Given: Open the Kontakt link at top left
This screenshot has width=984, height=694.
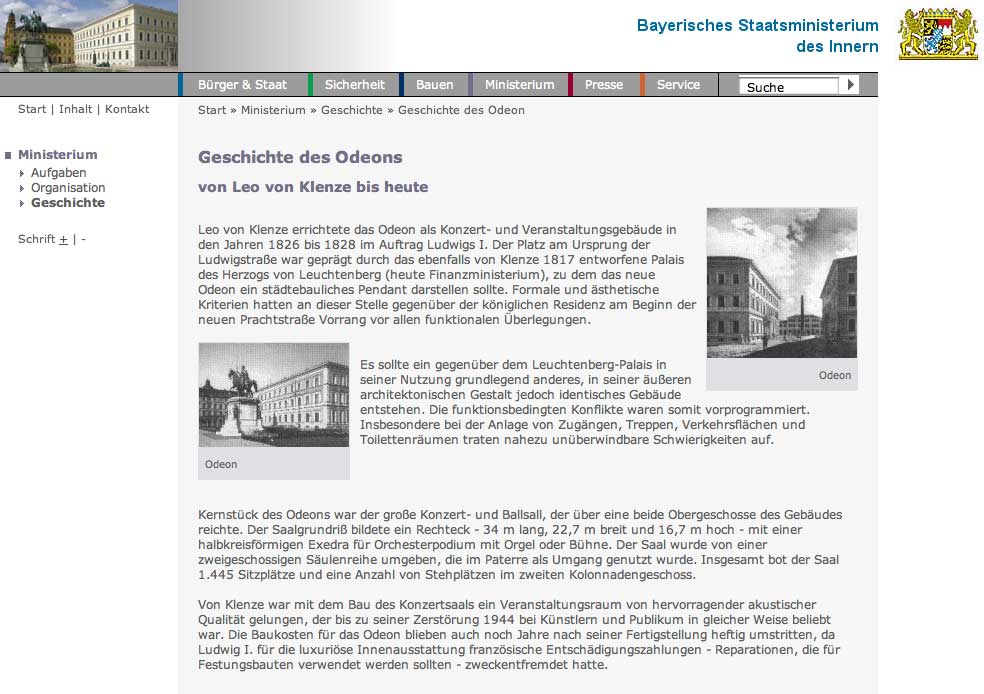Looking at the screenshot, I should (x=127, y=109).
